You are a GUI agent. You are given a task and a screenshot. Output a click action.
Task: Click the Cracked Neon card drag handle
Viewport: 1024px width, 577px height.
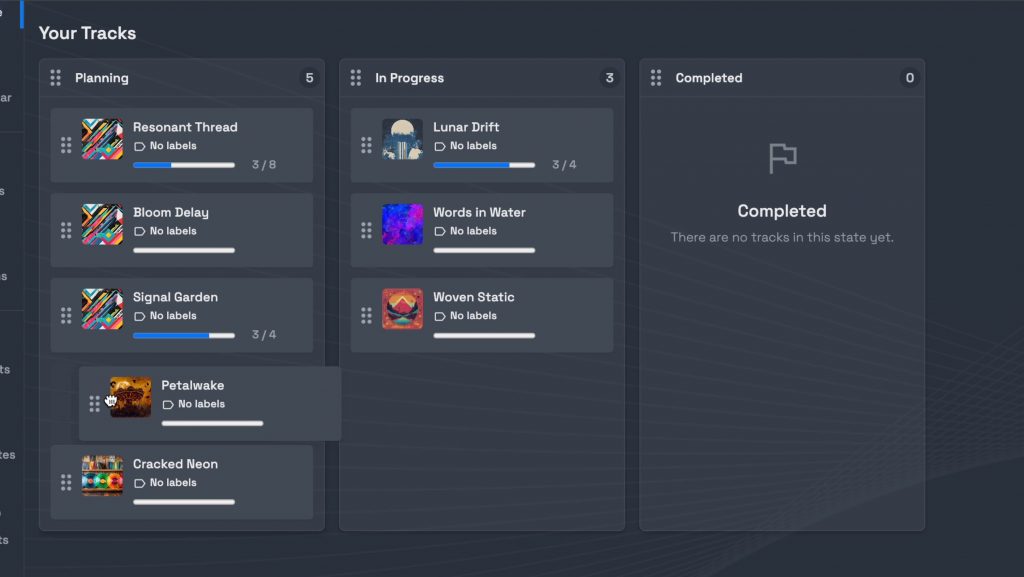tap(66, 482)
